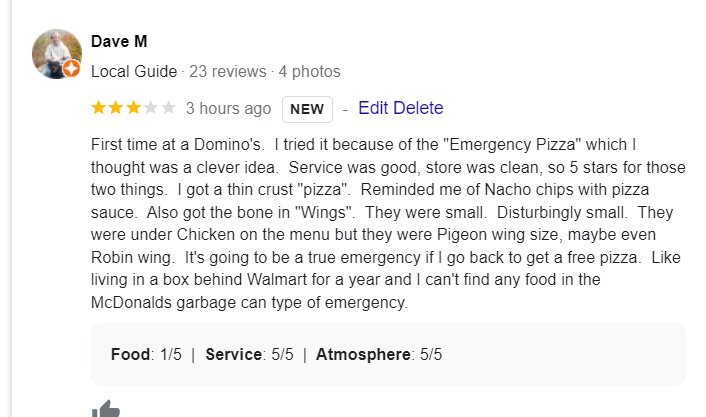View the 4 photos count
706x417 pixels.
coord(309,72)
